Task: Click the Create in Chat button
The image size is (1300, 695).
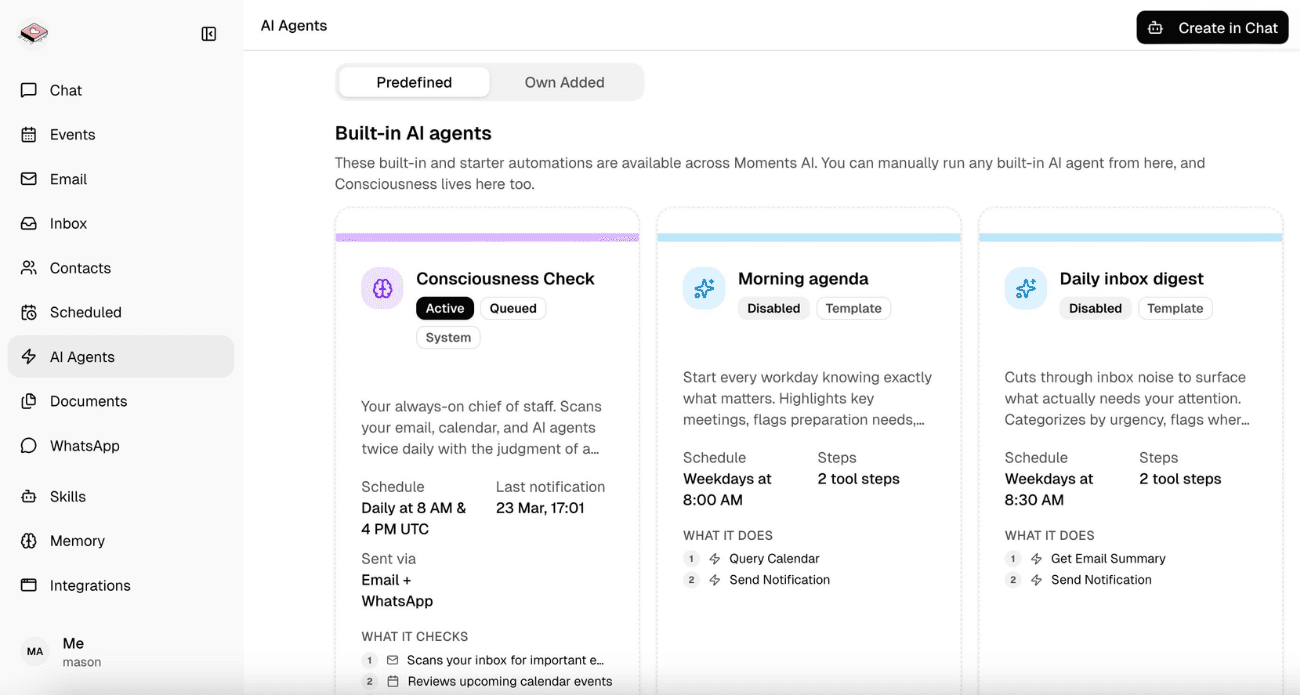Action: click(1212, 28)
